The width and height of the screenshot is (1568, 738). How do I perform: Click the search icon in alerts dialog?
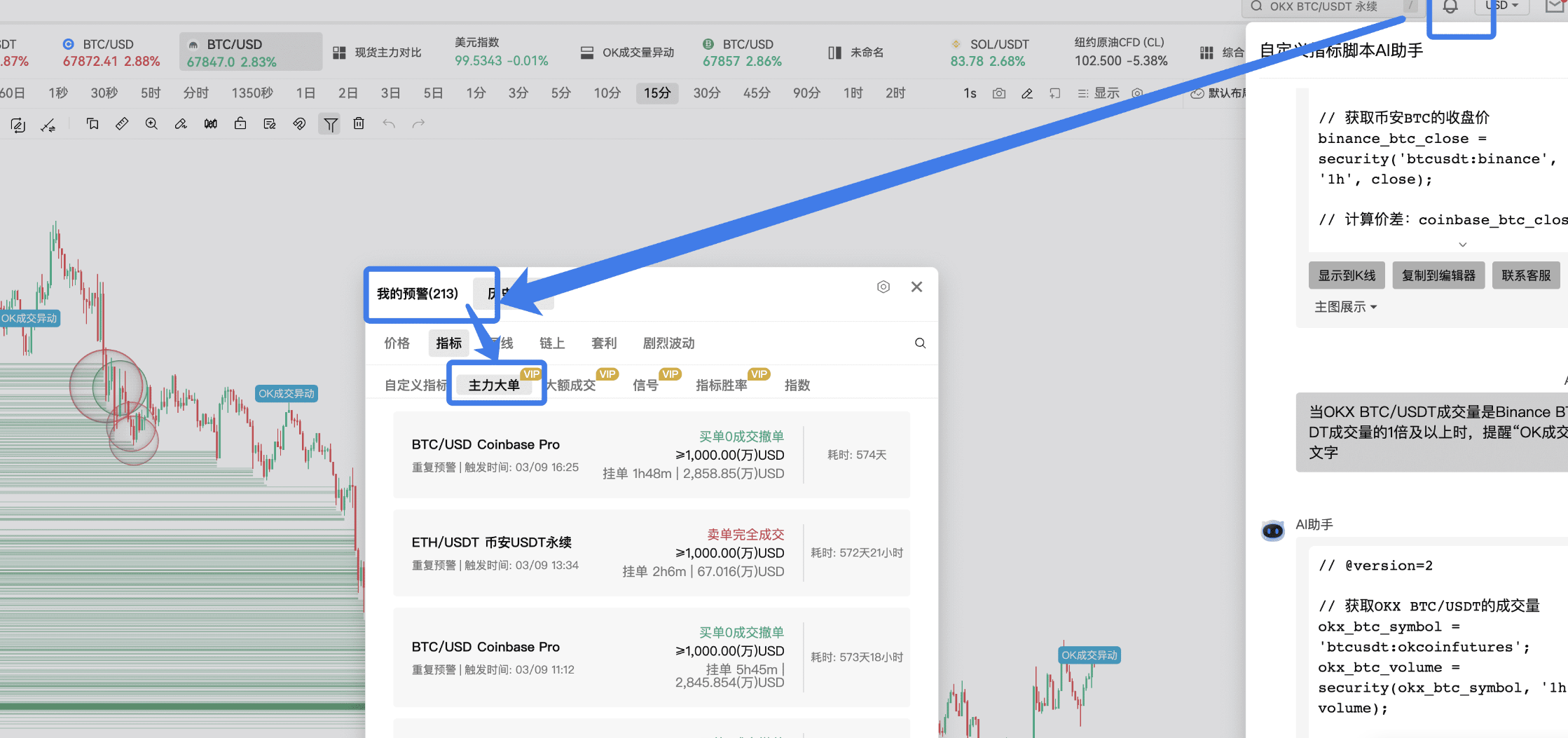[x=920, y=343]
